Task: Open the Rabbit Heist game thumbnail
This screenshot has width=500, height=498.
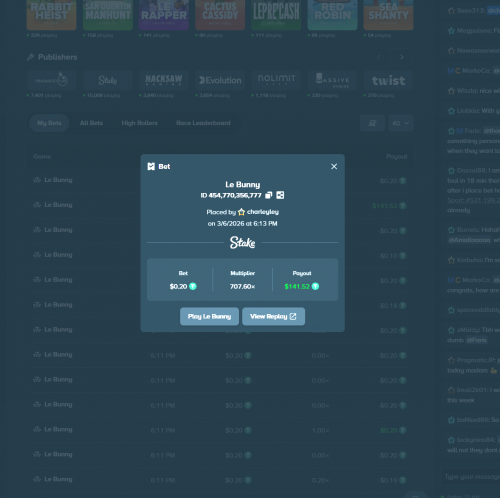Action: coord(51,15)
